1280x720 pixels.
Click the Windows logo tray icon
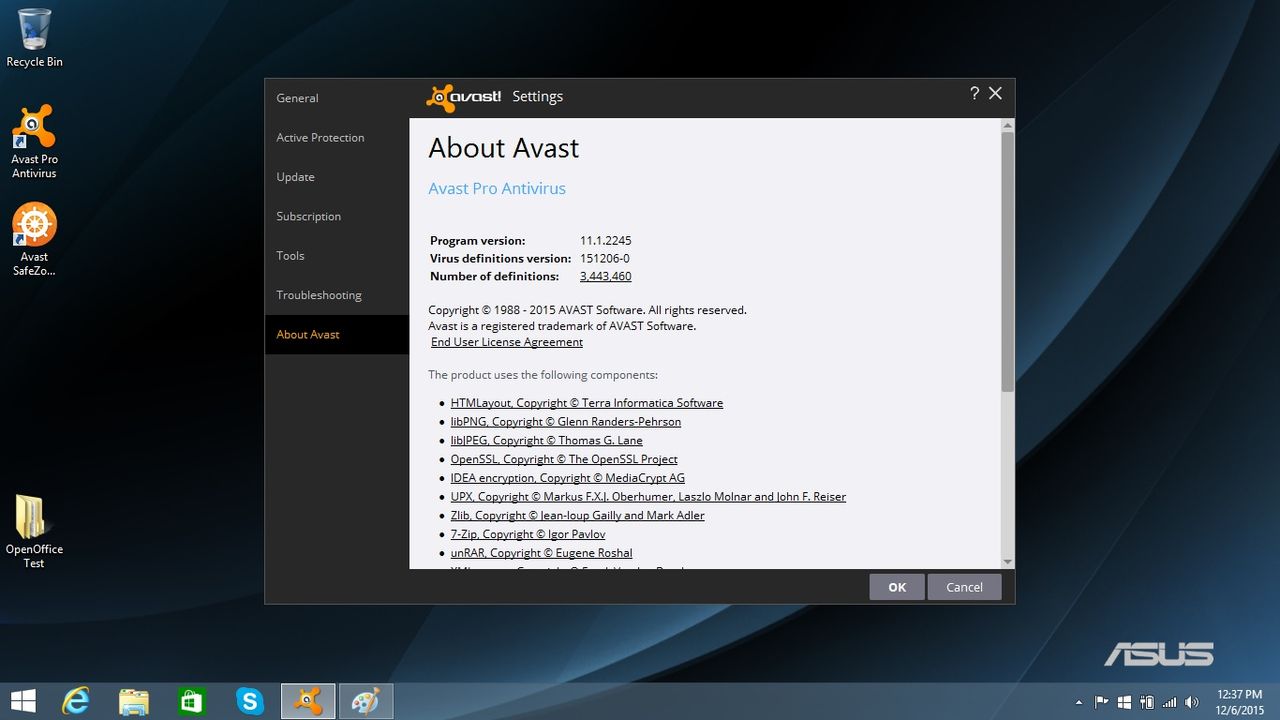[x=1124, y=702]
